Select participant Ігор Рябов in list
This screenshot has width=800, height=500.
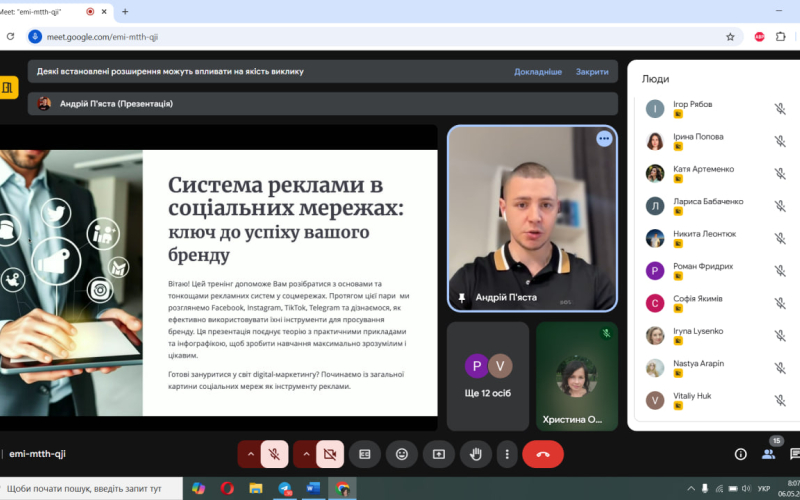point(716,109)
